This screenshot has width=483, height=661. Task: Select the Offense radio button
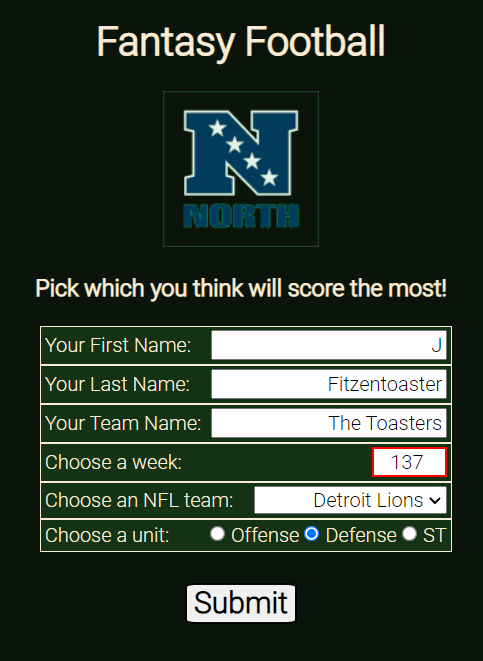click(217, 534)
